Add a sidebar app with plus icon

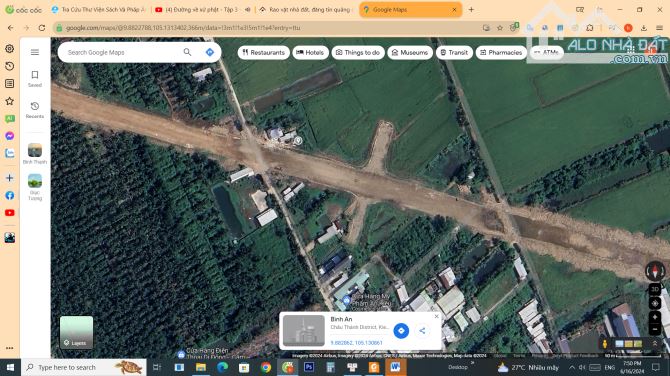pyautogui.click(x=9, y=178)
